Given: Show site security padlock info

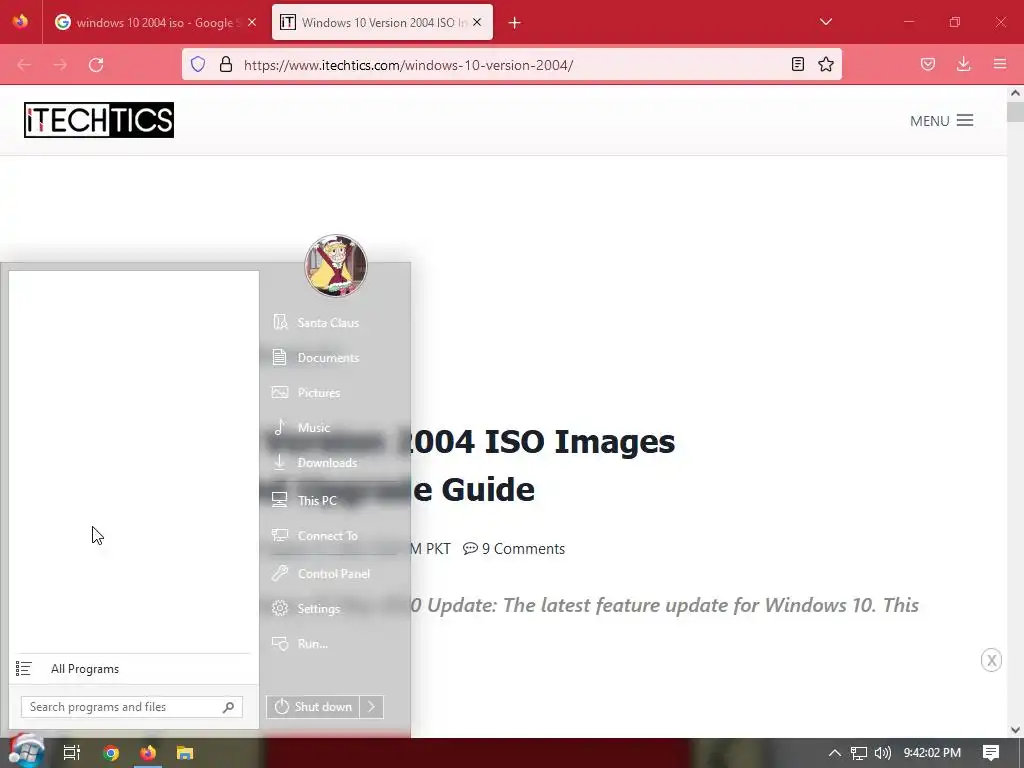Looking at the screenshot, I should coord(226,64).
